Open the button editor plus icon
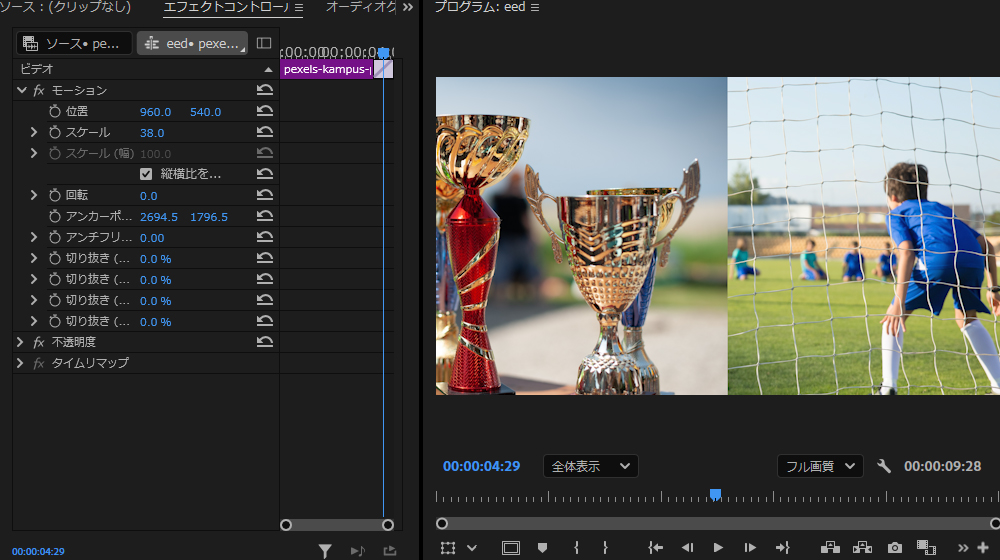The width and height of the screenshot is (1000, 560). tap(983, 548)
